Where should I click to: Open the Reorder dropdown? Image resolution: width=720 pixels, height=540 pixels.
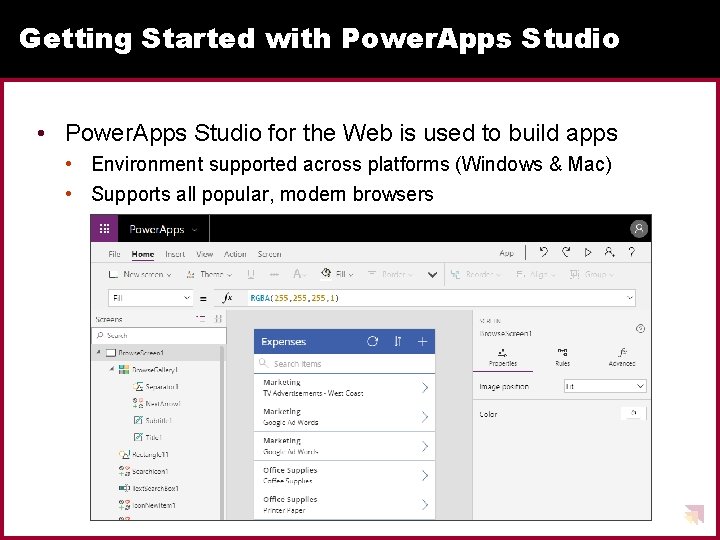click(475, 274)
